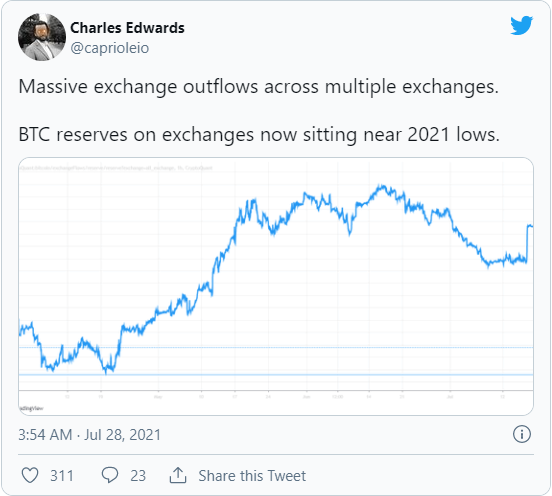Open Charles Edwards' profile picture

(42, 37)
